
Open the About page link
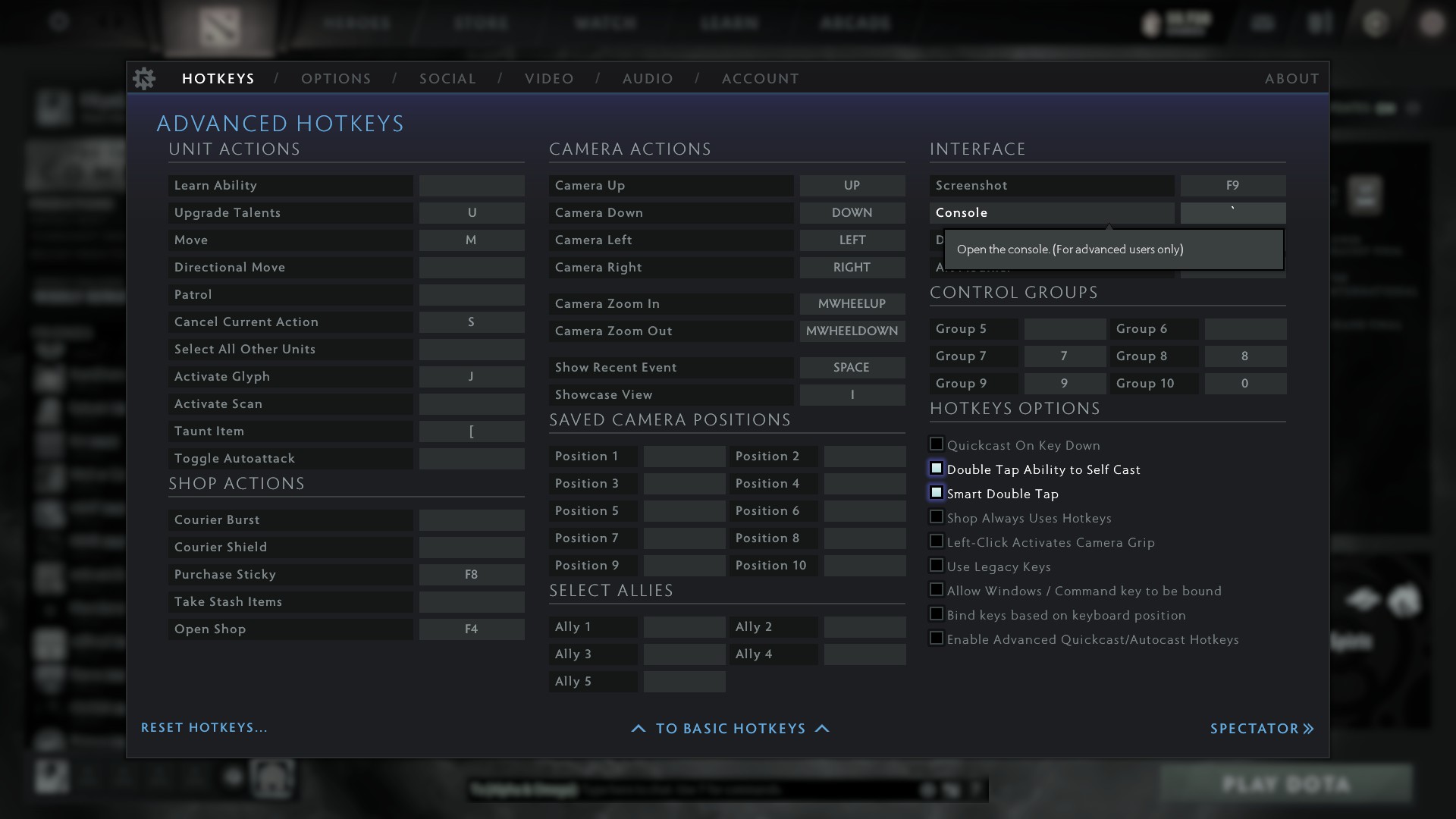coord(1291,79)
